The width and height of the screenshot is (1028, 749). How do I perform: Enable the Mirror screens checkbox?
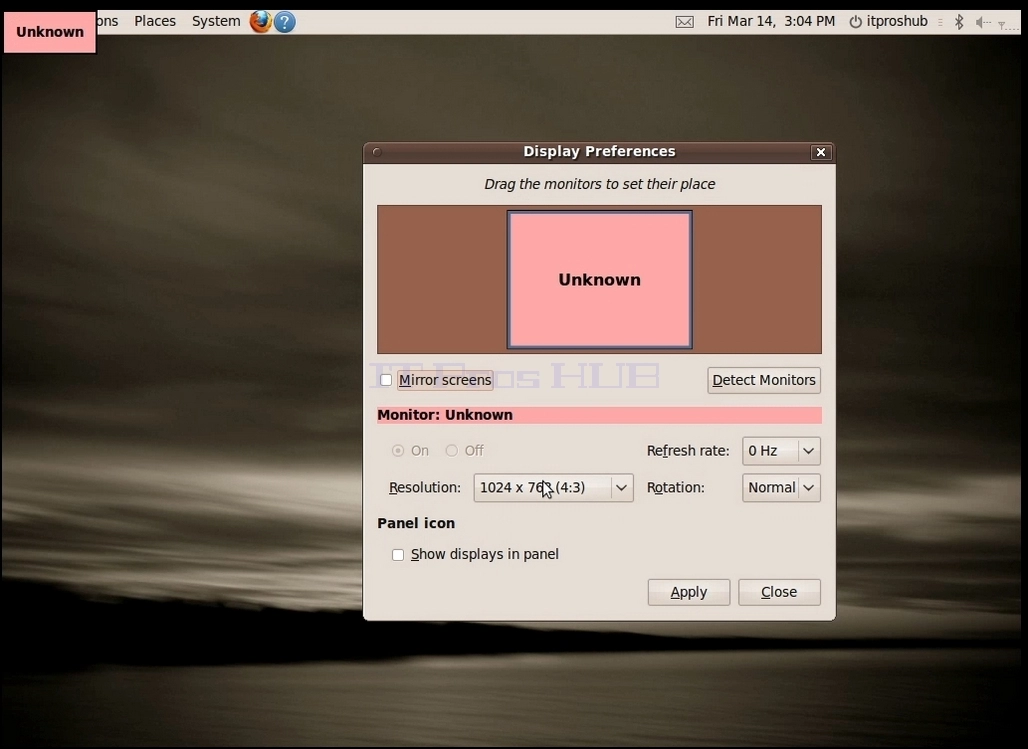pos(386,380)
